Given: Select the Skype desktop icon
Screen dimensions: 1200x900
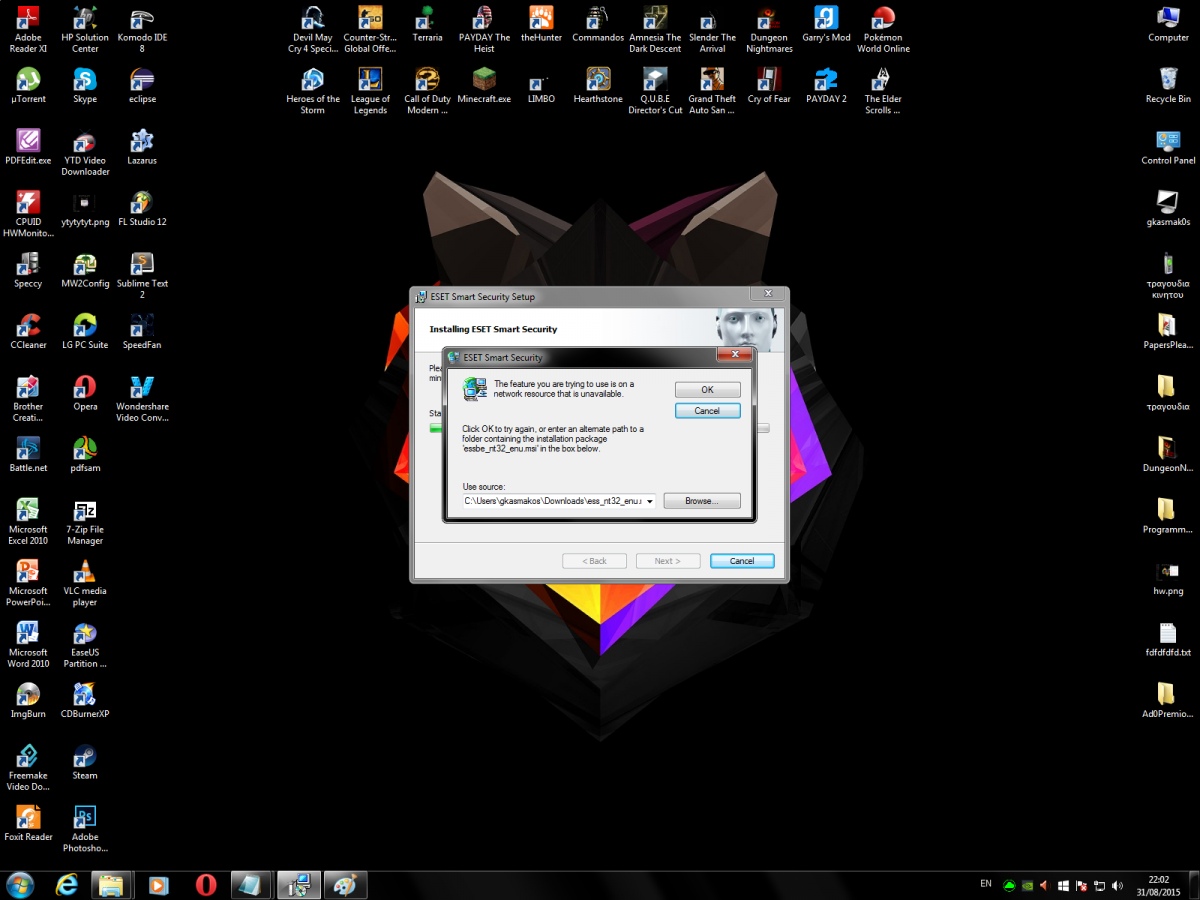Looking at the screenshot, I should [85, 86].
